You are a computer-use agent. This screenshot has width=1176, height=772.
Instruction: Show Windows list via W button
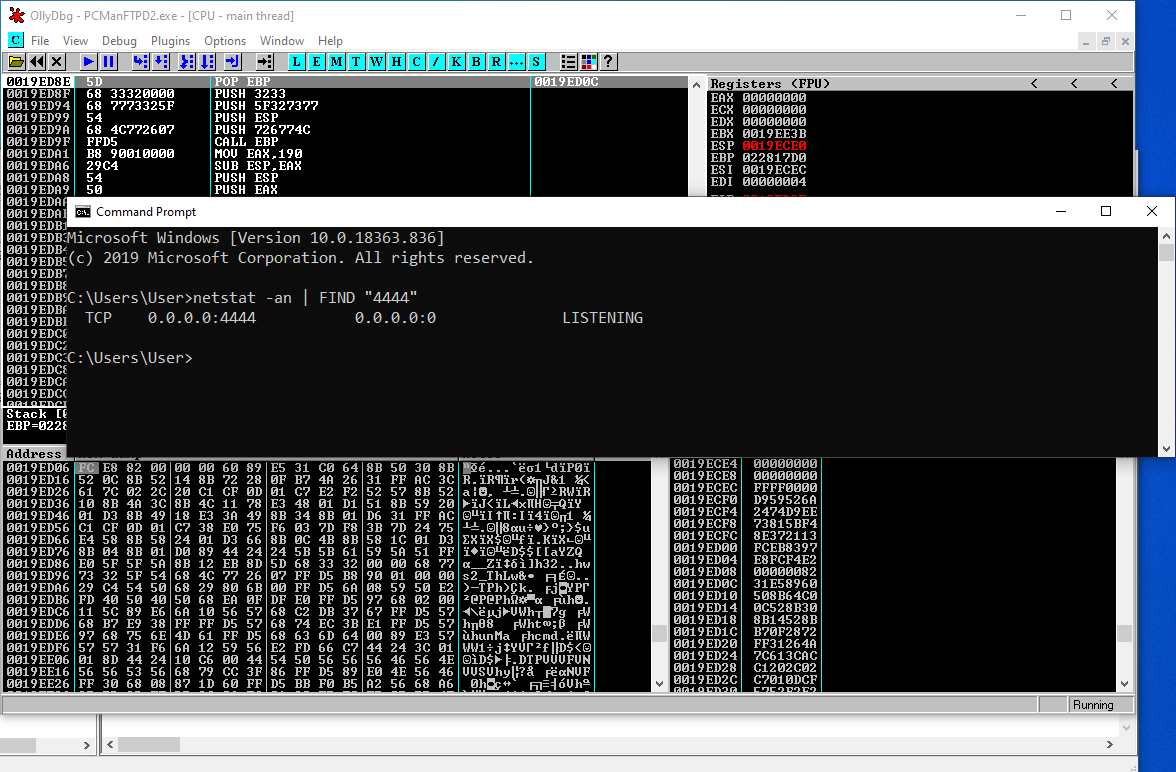(376, 62)
